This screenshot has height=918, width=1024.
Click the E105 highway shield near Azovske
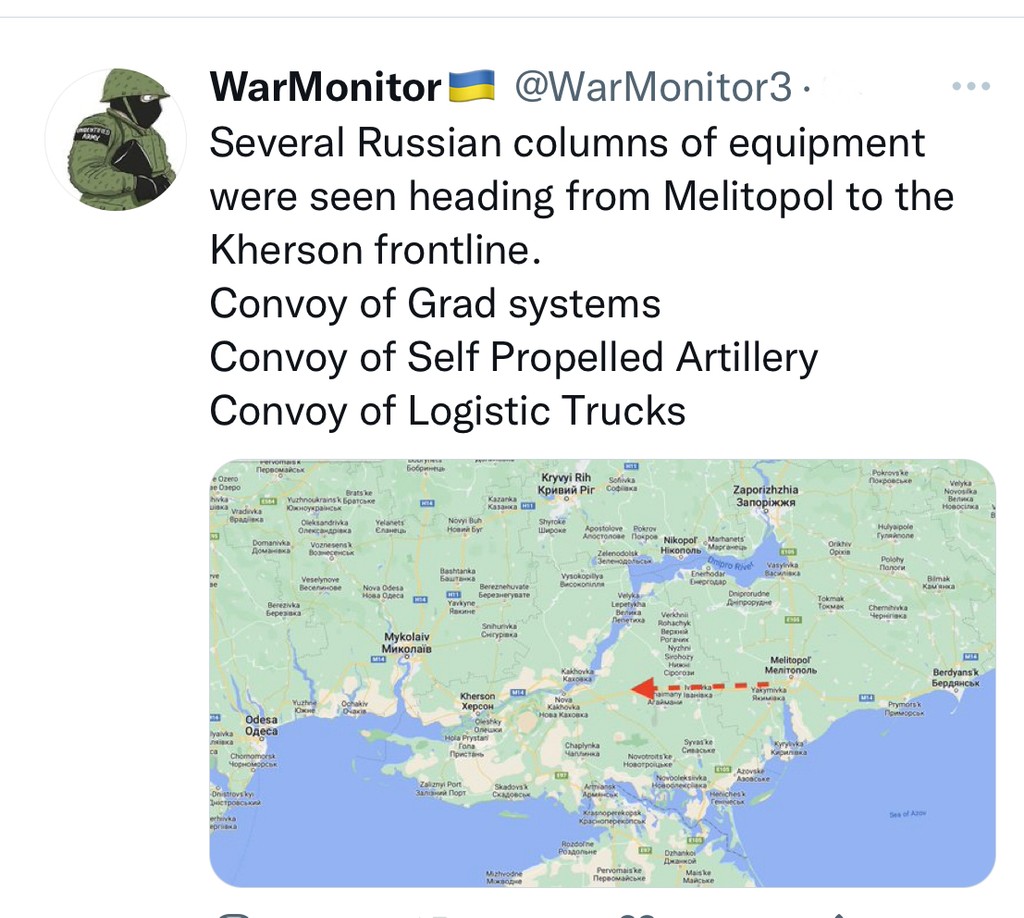[x=721, y=767]
